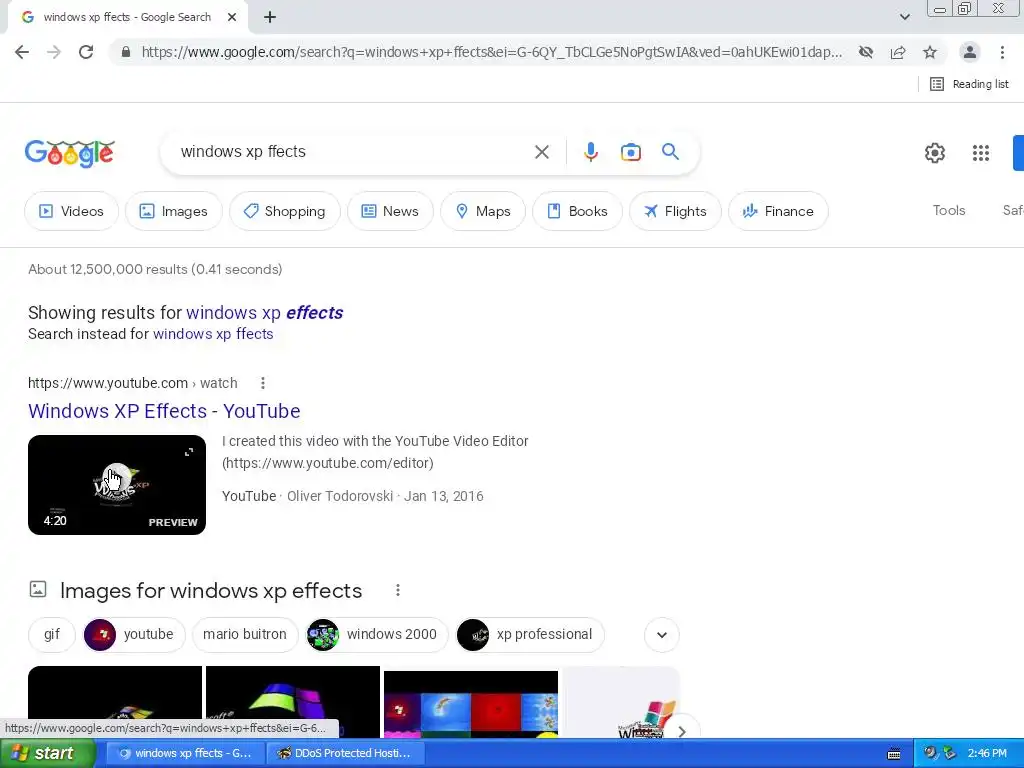This screenshot has width=1024, height=768.
Task: Switch to the News filter
Action: tap(390, 211)
